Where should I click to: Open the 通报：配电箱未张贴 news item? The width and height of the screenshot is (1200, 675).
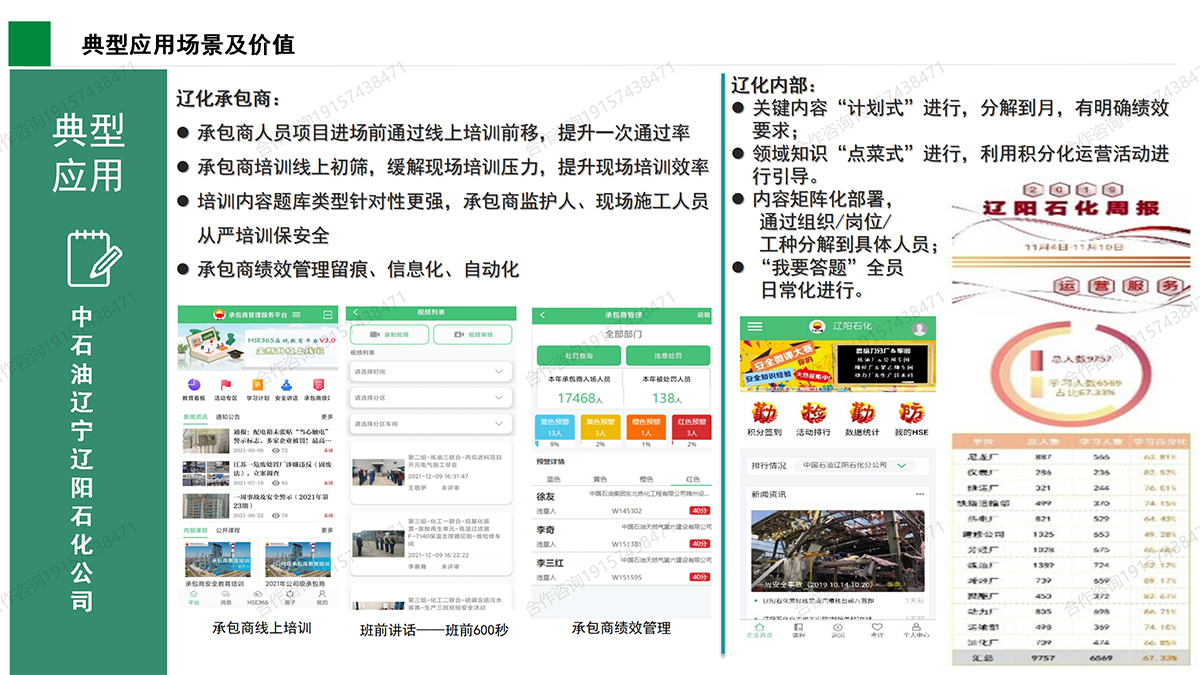pyautogui.click(x=257, y=440)
